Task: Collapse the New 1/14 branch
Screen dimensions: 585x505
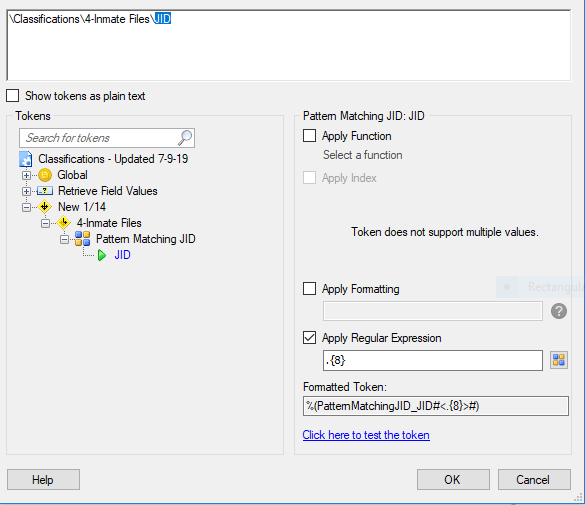Action: pyautogui.click(x=26, y=207)
